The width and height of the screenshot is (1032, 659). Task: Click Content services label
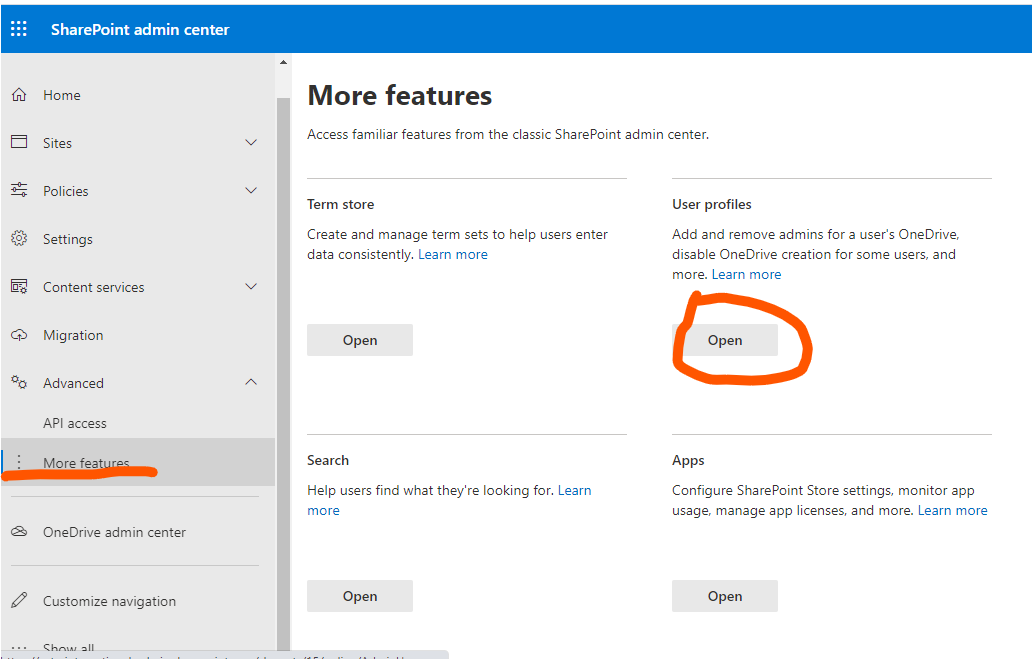coord(93,288)
